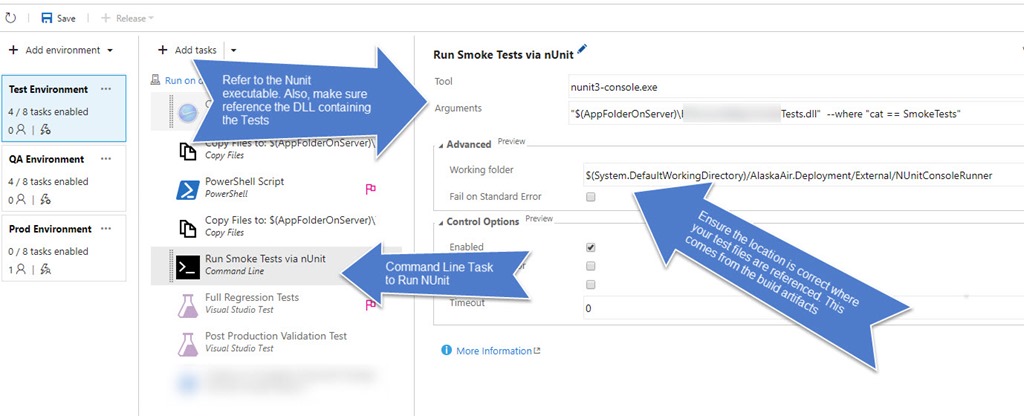This screenshot has width=1024, height=416.
Task: Open dropdown arrow next to Add tasks
Action: tap(233, 50)
